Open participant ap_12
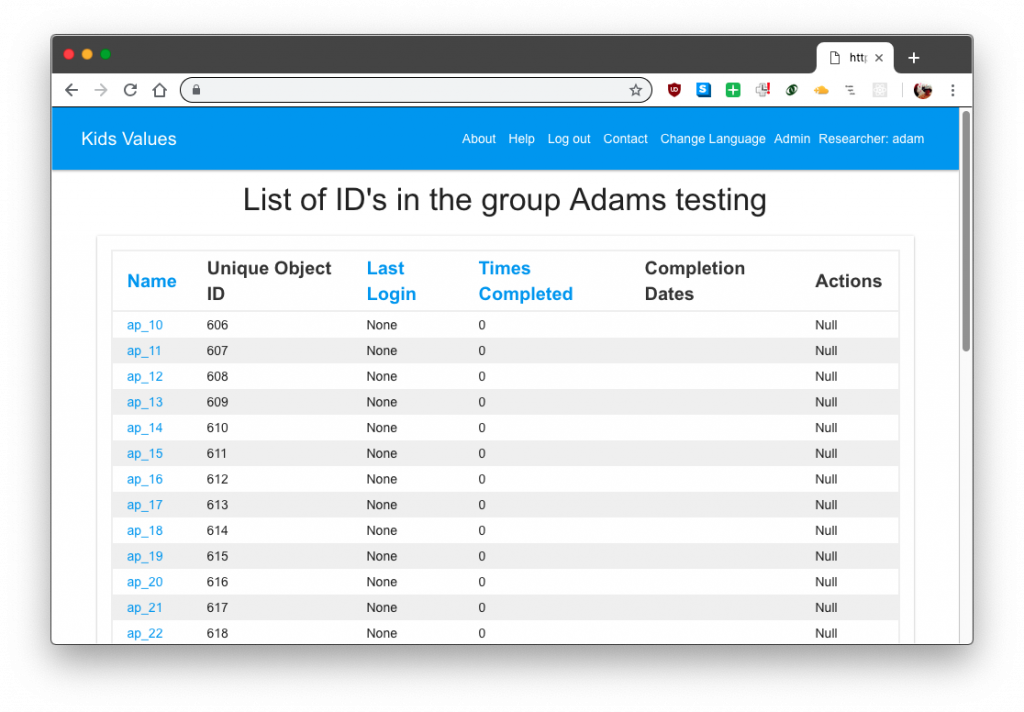1024x712 pixels. click(144, 376)
